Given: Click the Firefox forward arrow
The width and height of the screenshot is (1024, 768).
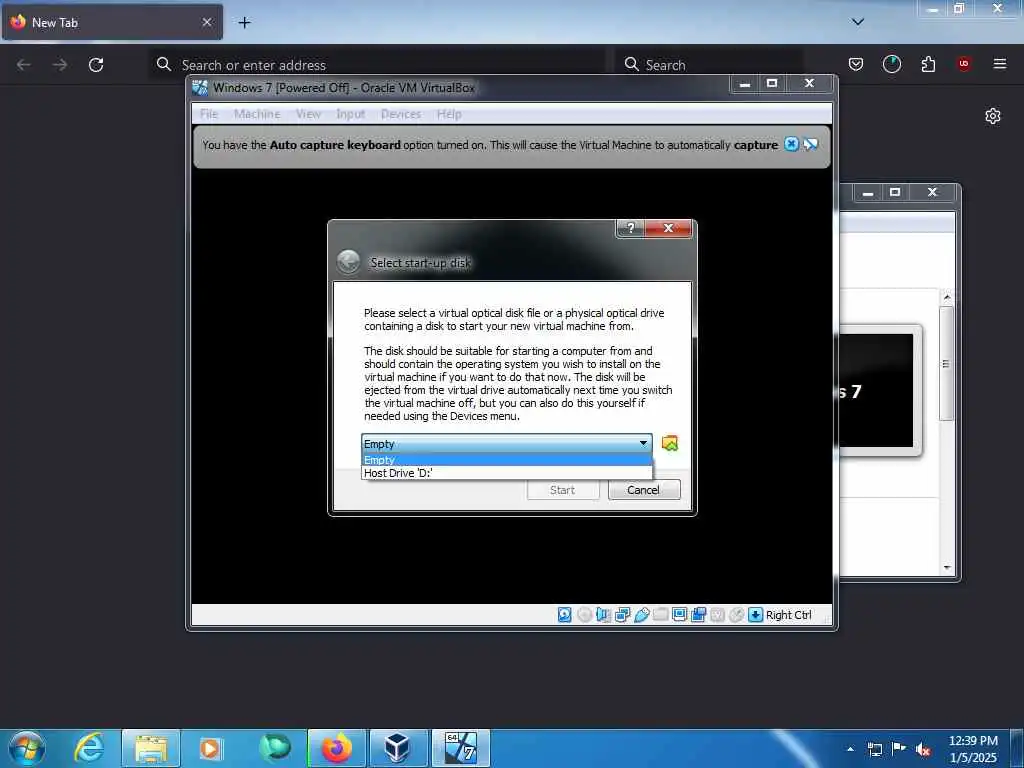Looking at the screenshot, I should click(x=60, y=65).
